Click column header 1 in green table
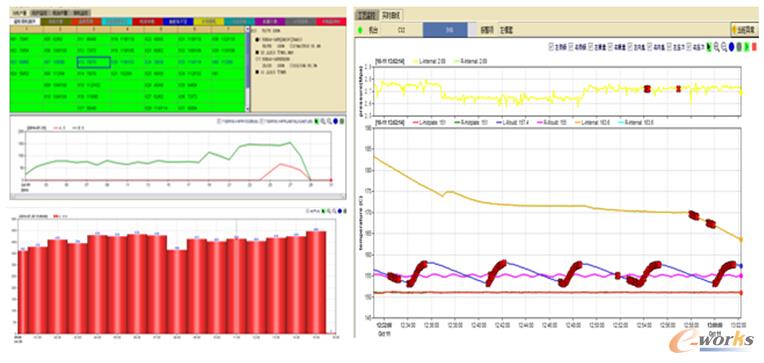 pos(26,29)
